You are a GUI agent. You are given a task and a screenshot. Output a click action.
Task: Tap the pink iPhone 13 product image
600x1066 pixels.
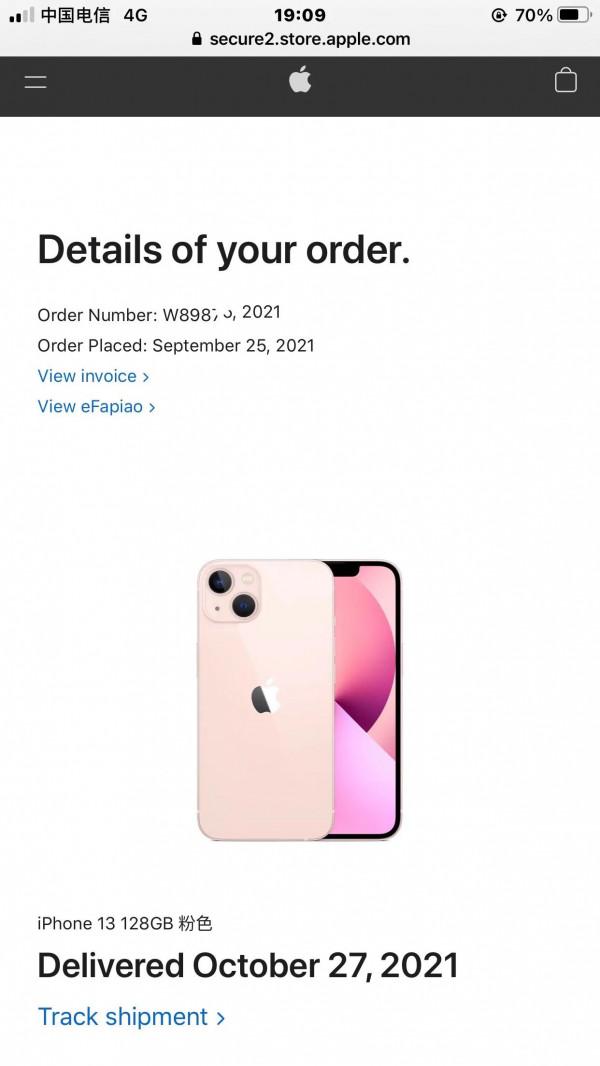point(300,700)
